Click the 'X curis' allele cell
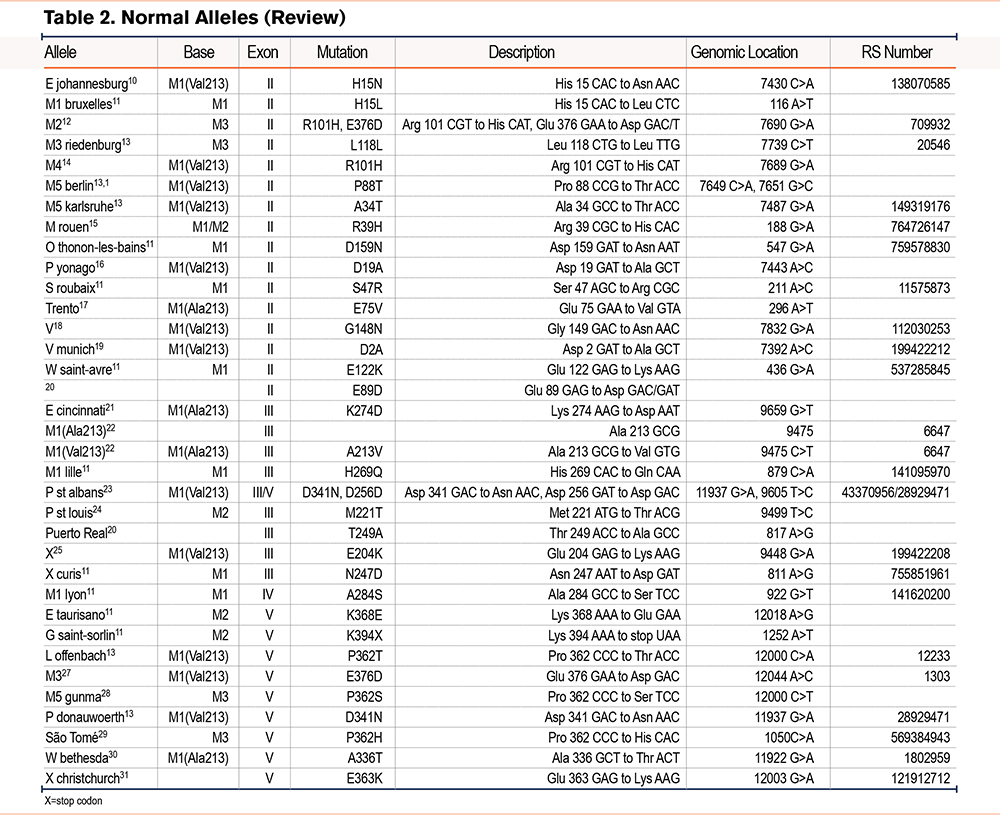Screen dimensions: 1000x819 (63, 573)
